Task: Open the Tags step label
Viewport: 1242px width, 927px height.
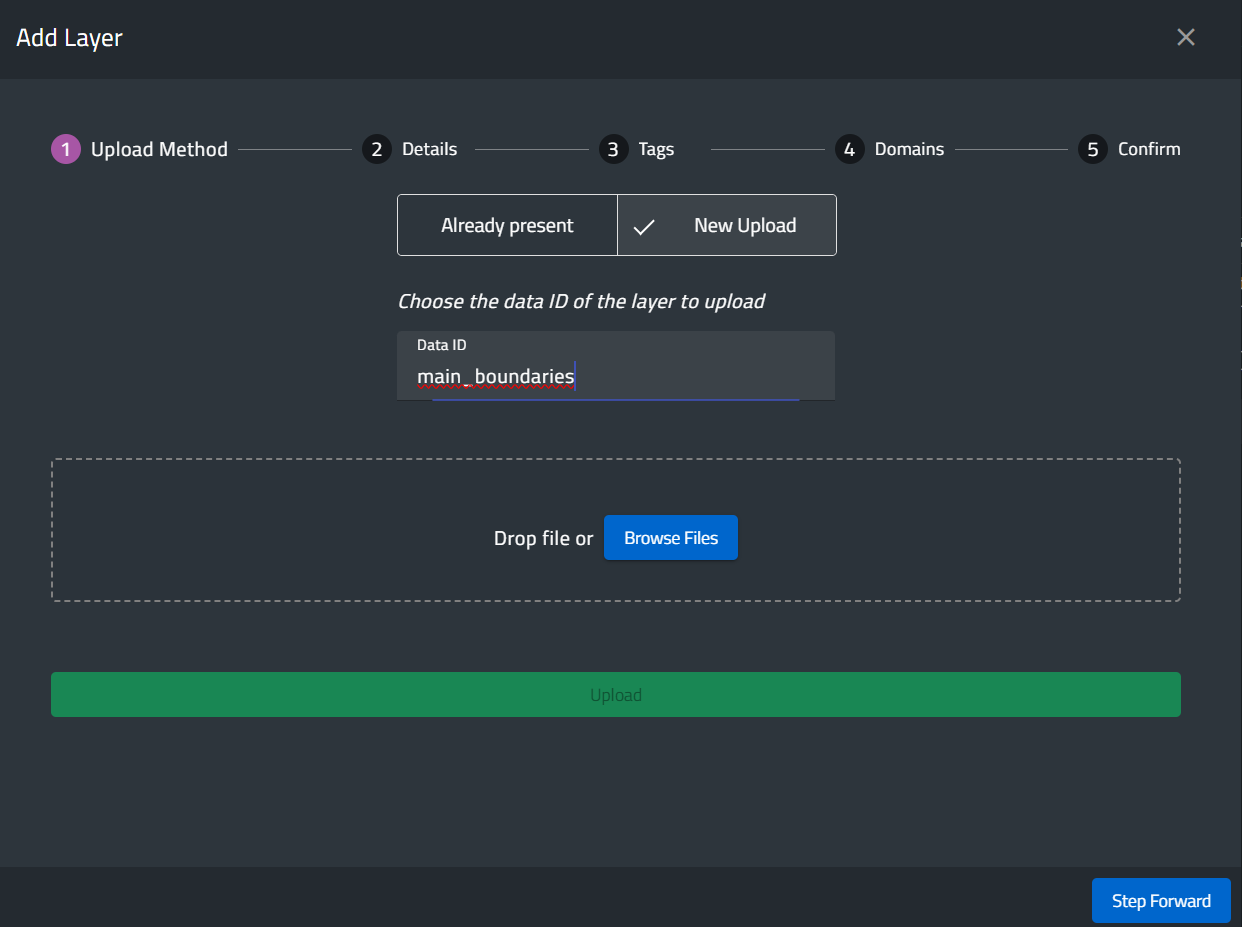Action: click(656, 150)
